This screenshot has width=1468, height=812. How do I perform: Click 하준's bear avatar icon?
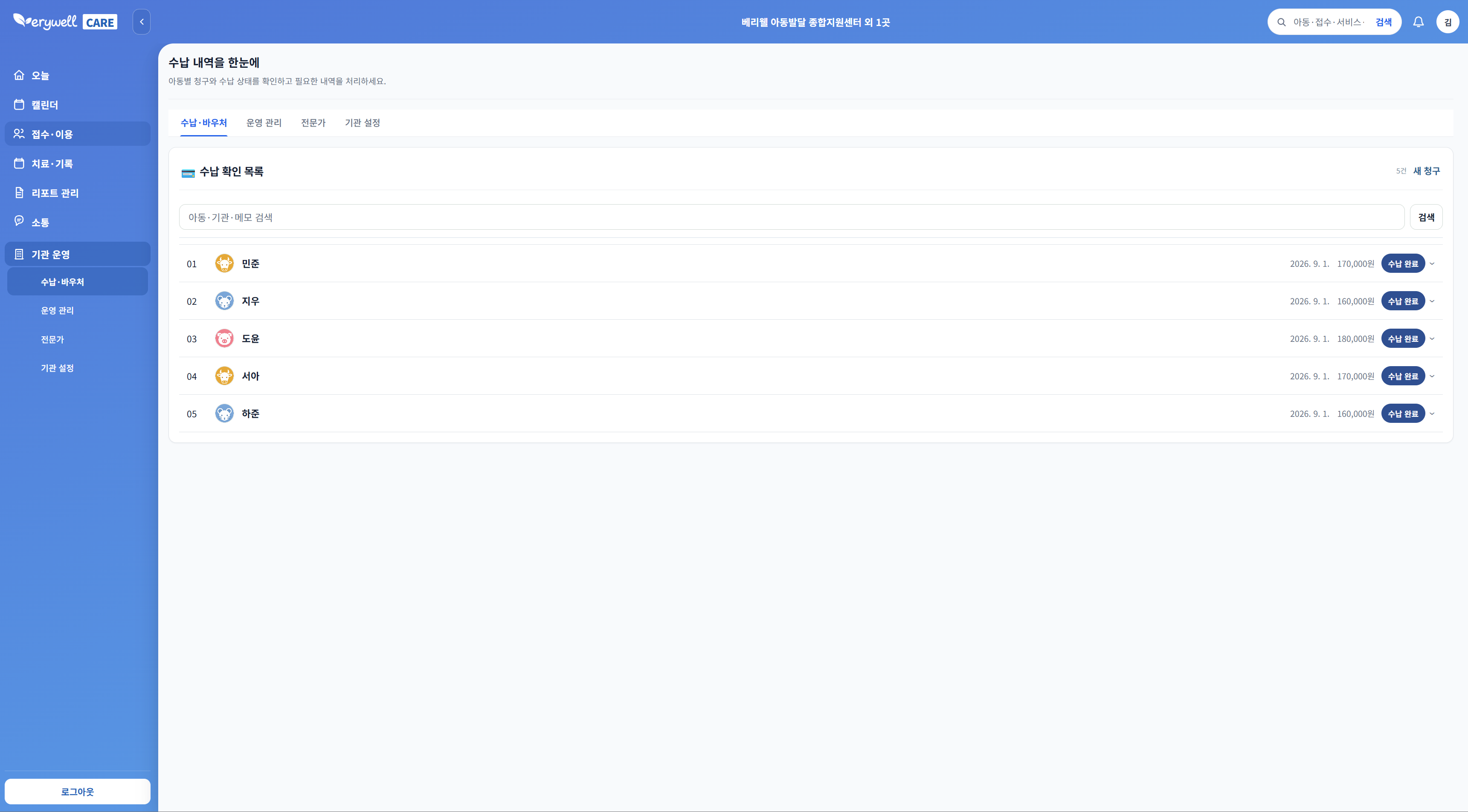coord(224,413)
